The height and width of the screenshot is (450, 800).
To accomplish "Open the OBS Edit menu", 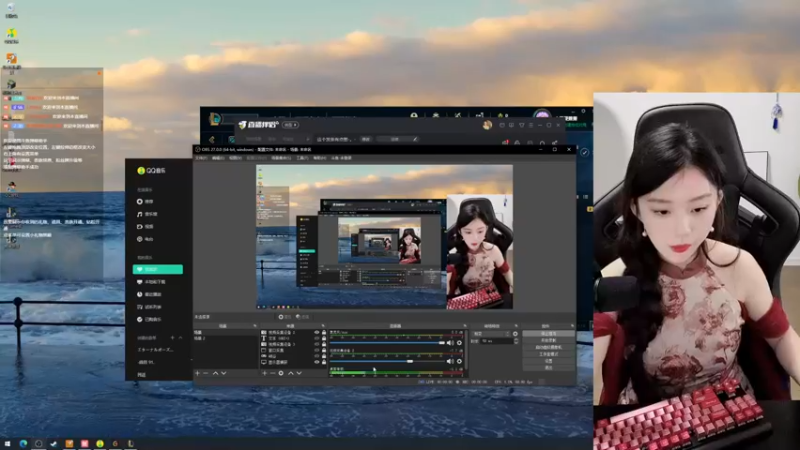I will click(218, 158).
